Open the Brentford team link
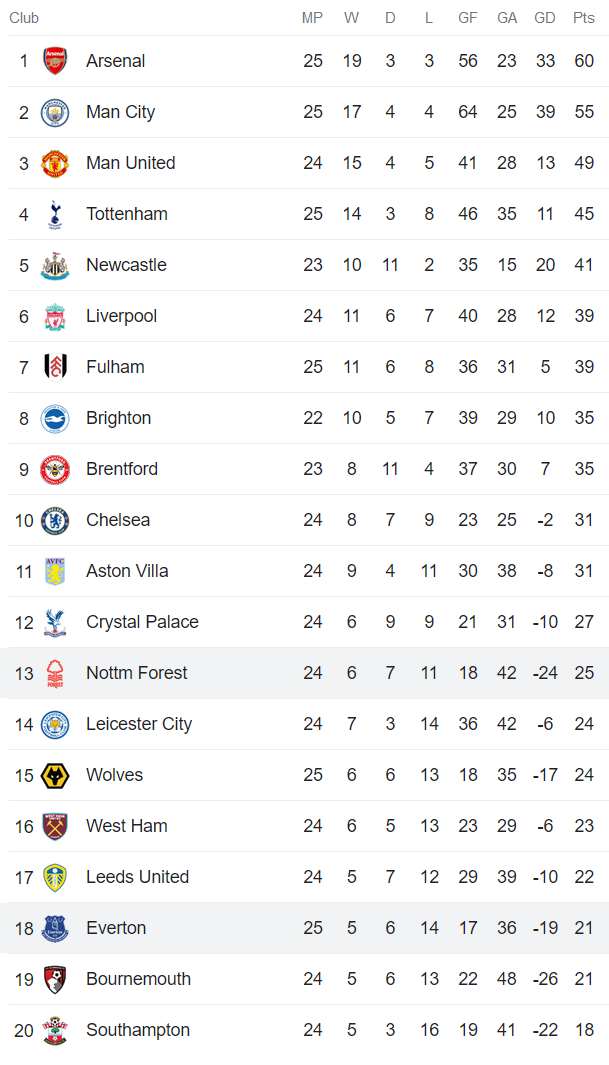 [x=122, y=469]
